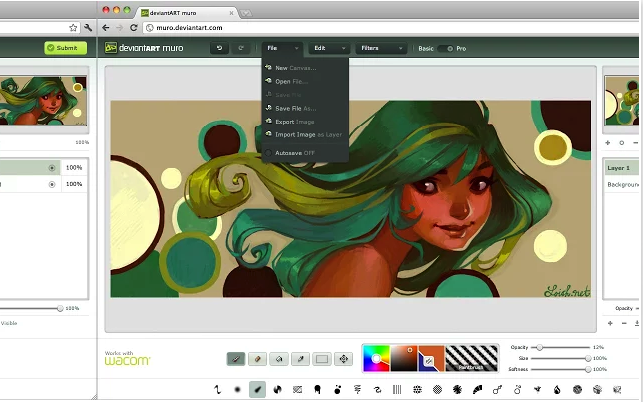Select the paint bucket fill tool

[x=279, y=359]
